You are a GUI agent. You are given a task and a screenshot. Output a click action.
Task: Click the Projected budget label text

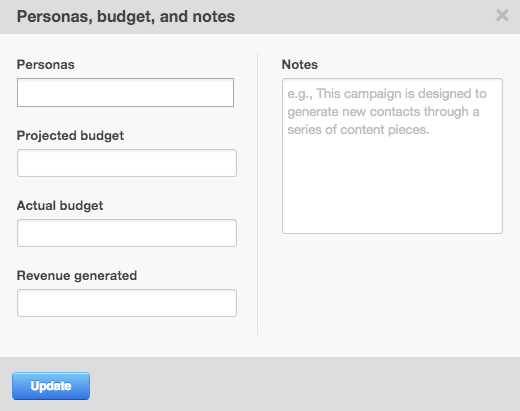point(70,136)
